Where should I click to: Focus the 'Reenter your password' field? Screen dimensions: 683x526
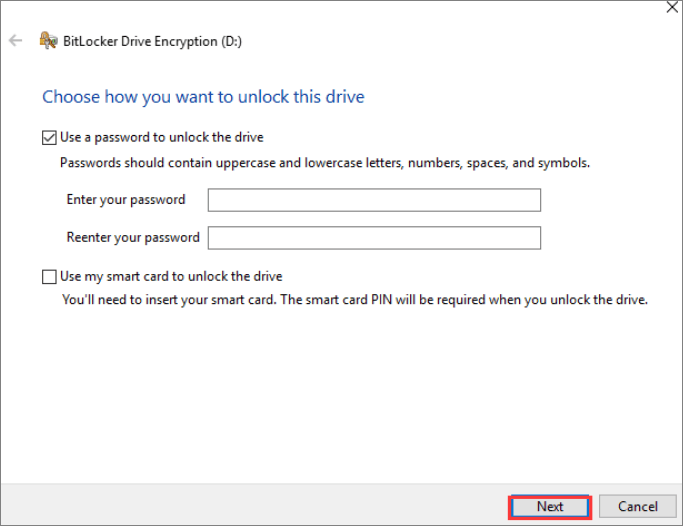pyautogui.click(x=374, y=238)
